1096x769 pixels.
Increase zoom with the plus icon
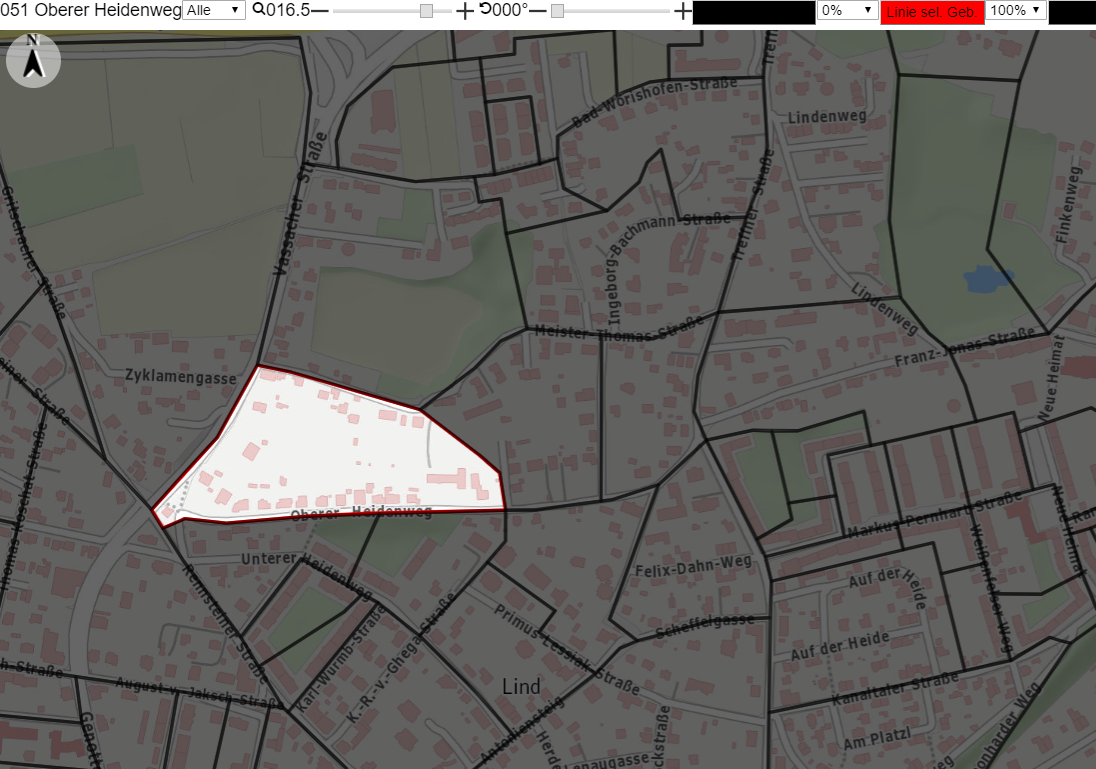464,10
